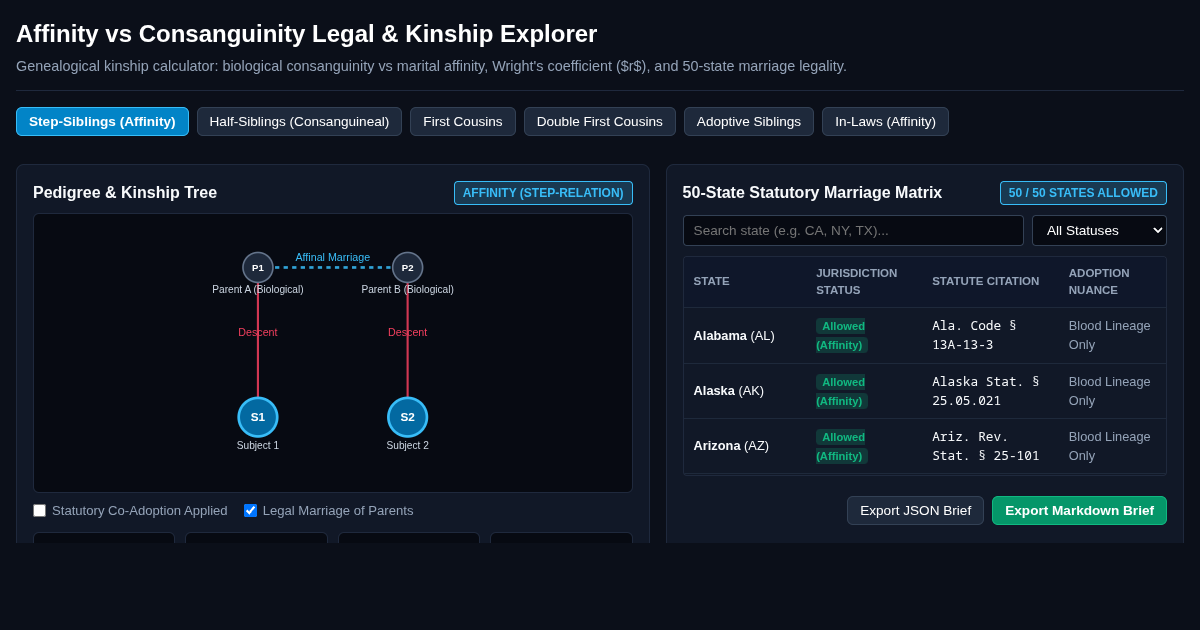The image size is (1200, 630).
Task: Click the Descent label under Parent B
Action: point(408,332)
